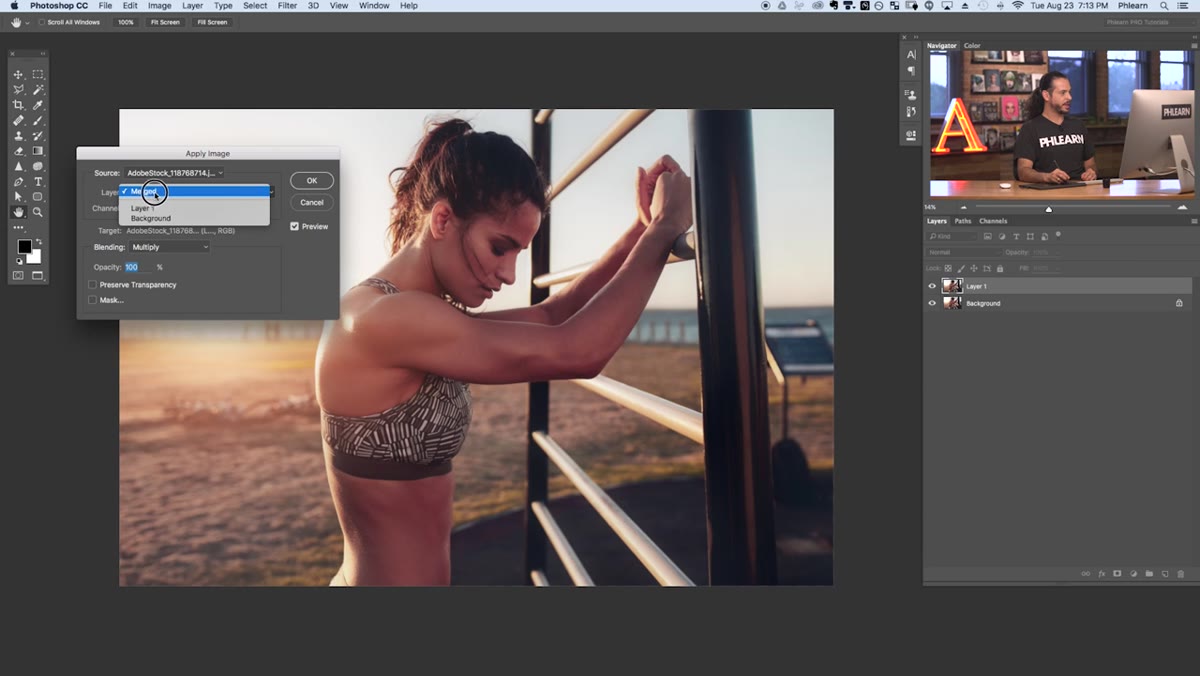Select the Eraser tool

pos(18,151)
